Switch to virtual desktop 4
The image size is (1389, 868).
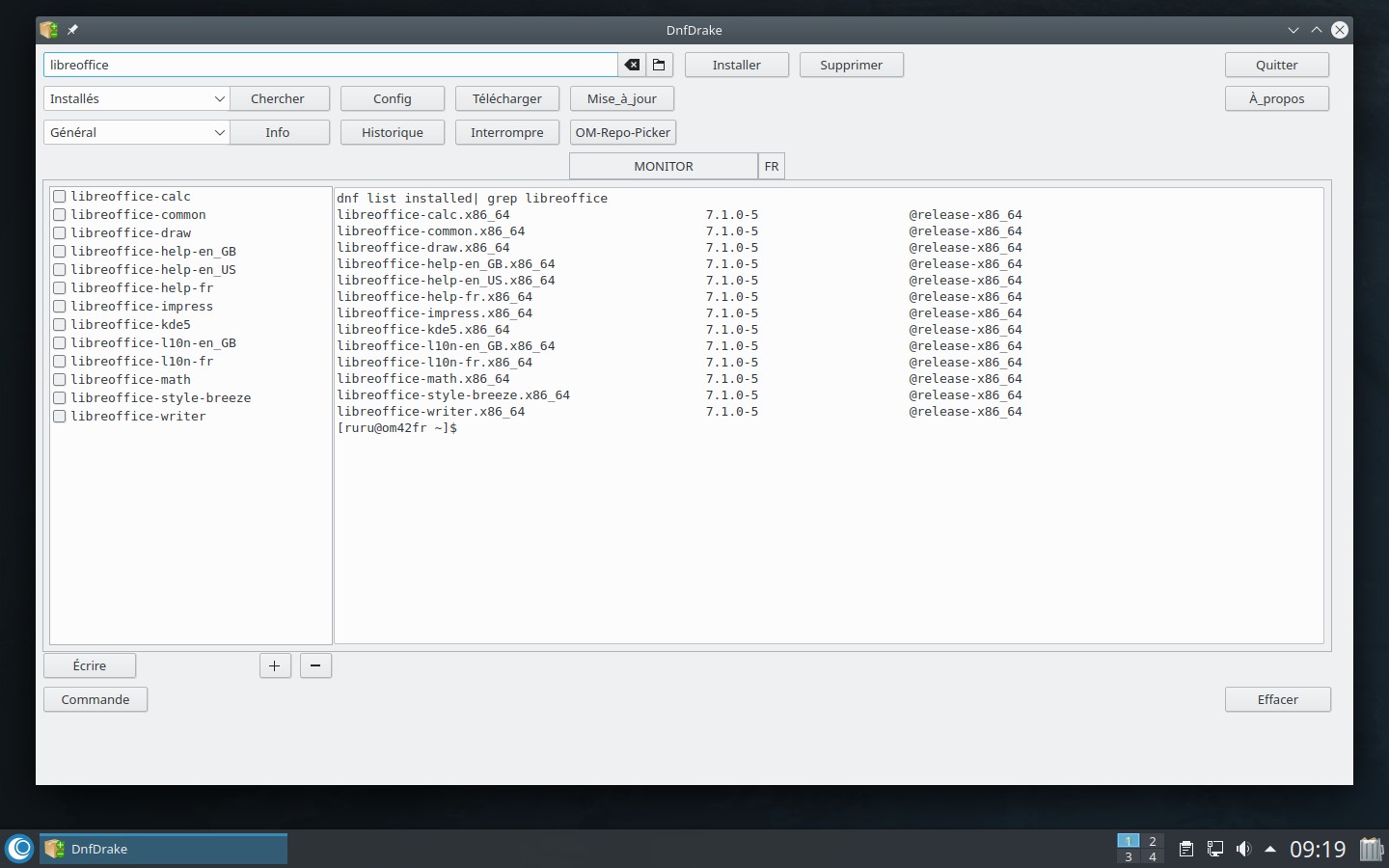point(1152,856)
